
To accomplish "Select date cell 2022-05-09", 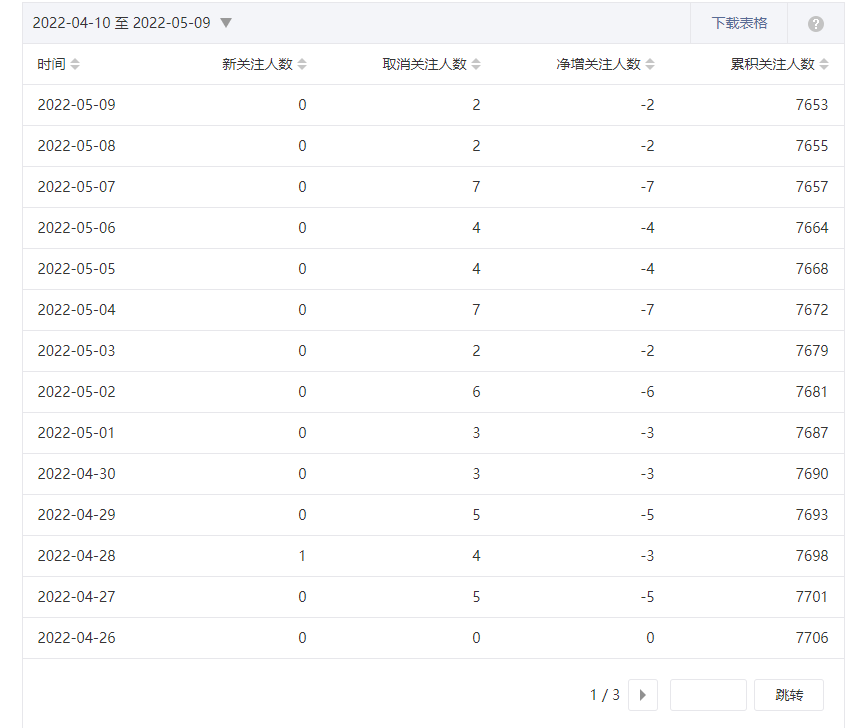I will pyautogui.click(x=76, y=105).
